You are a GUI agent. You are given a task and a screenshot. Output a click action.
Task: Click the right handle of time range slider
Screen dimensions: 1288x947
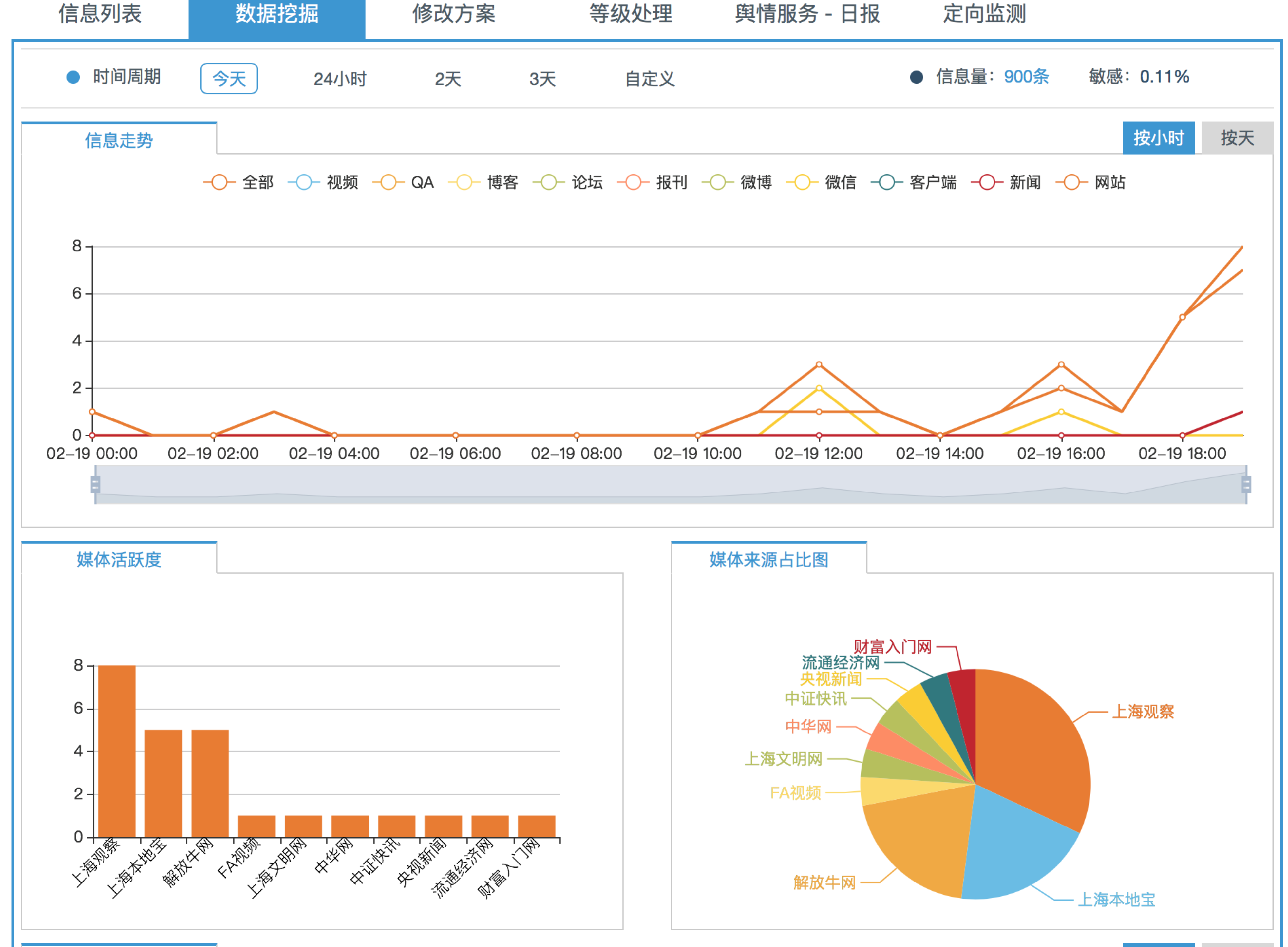[1245, 484]
